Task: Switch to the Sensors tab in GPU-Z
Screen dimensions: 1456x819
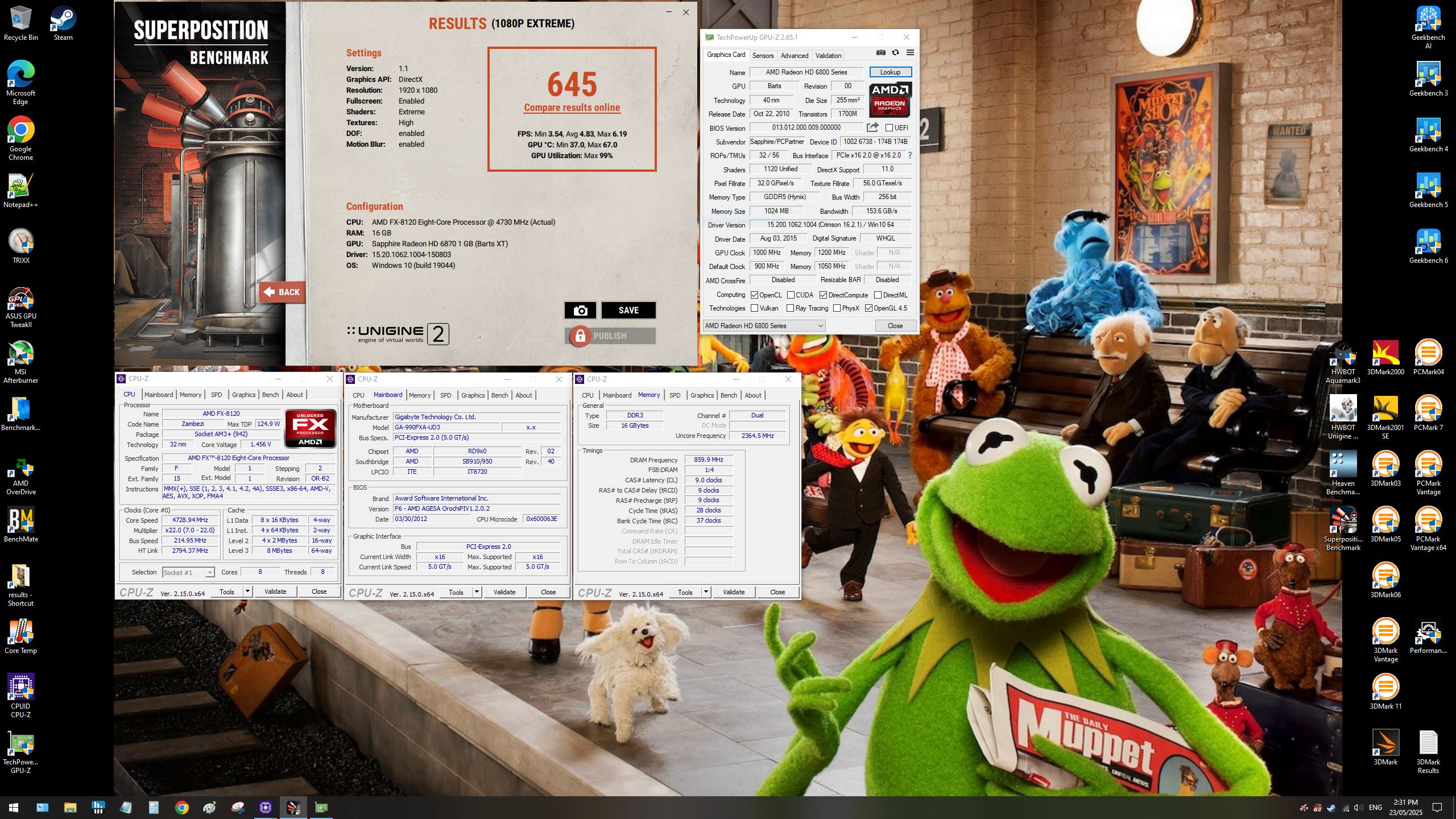Action: [763, 55]
